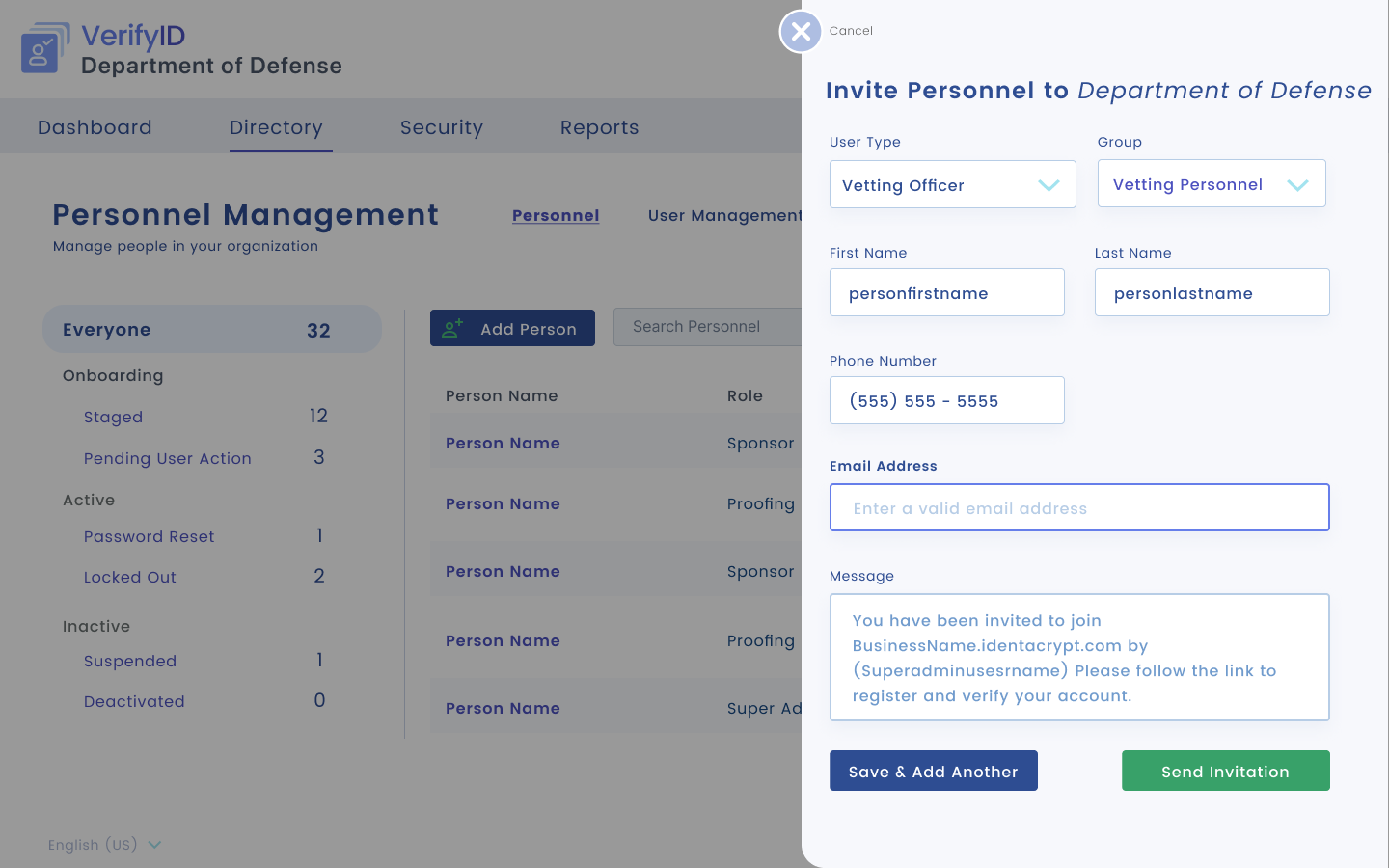This screenshot has width=1389, height=868.
Task: Click the Email Address field
Action: click(1079, 507)
